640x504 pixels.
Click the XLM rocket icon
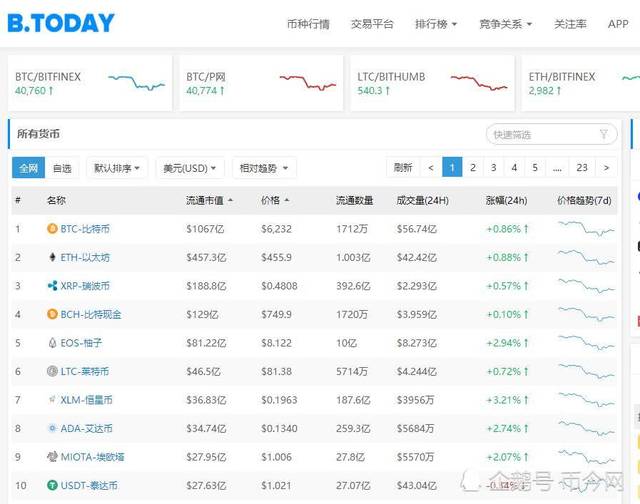click(x=52, y=400)
